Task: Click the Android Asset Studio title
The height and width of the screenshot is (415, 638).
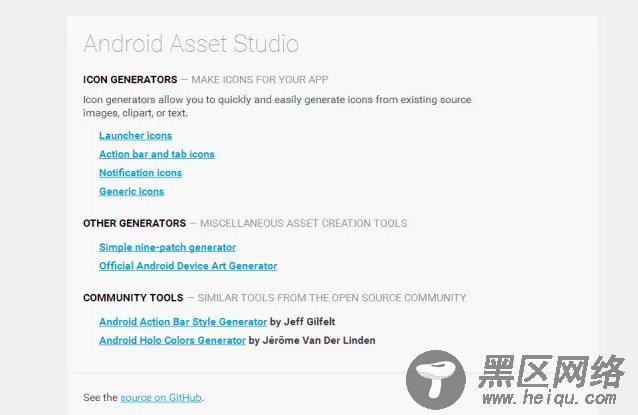Action: [x=191, y=44]
